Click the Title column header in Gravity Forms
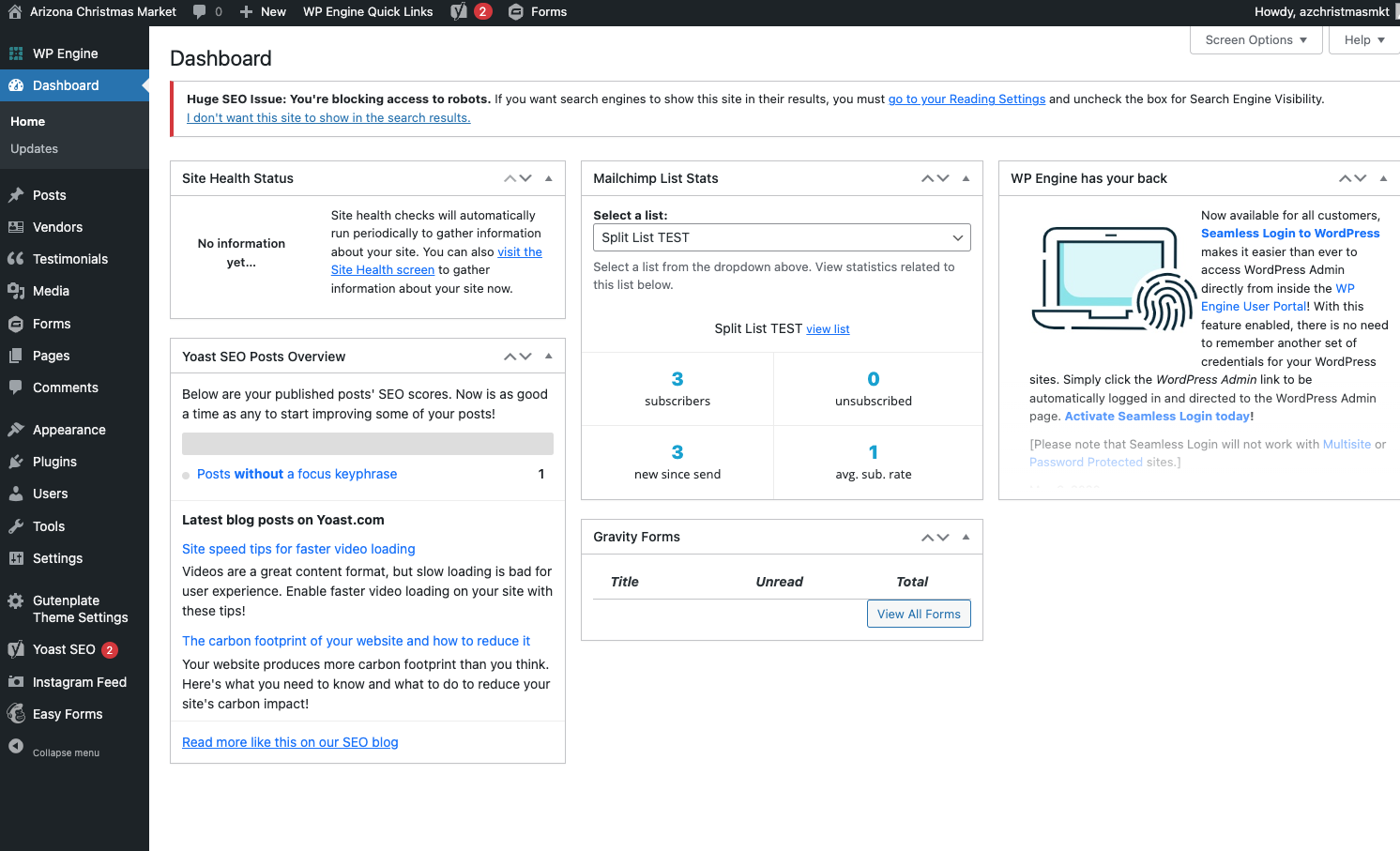This screenshot has height=851, width=1400. point(624,582)
